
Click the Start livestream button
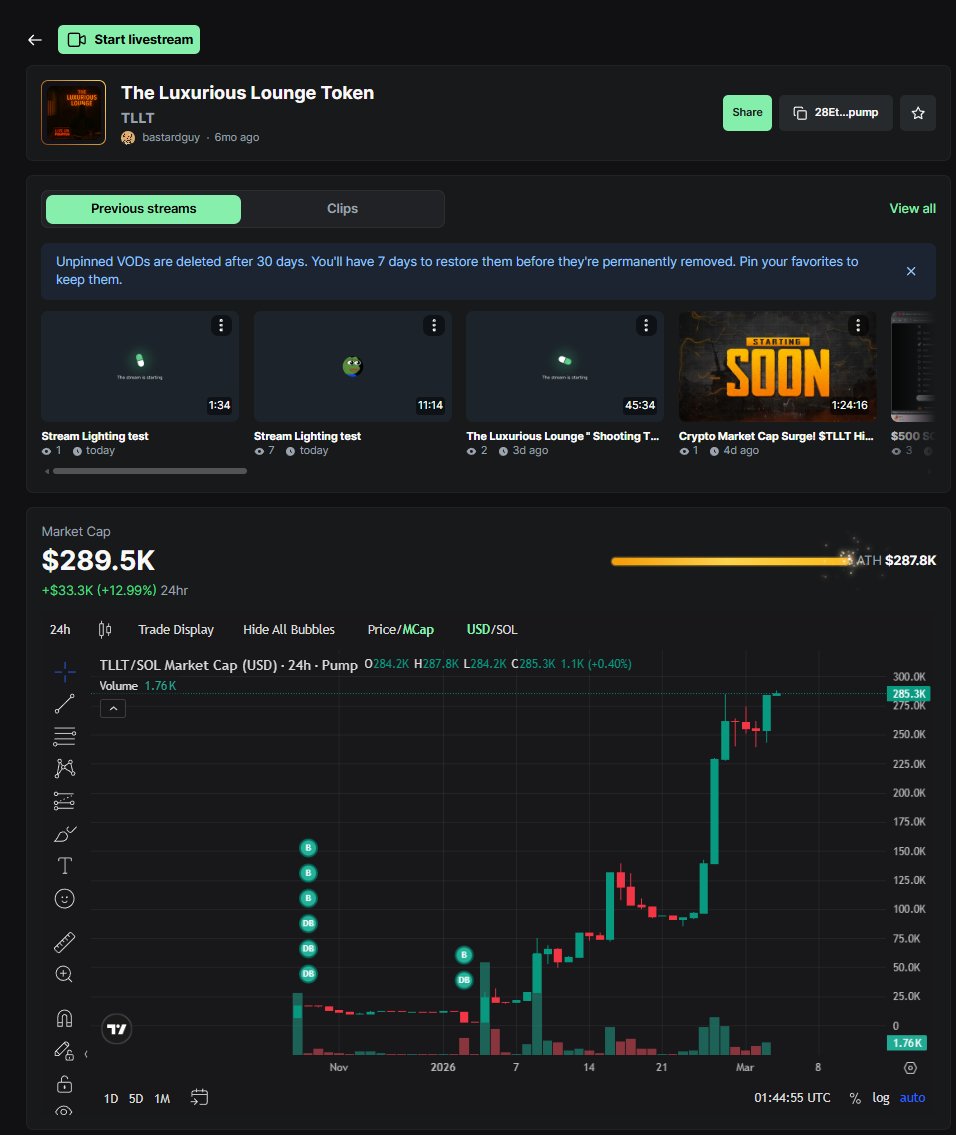point(129,39)
